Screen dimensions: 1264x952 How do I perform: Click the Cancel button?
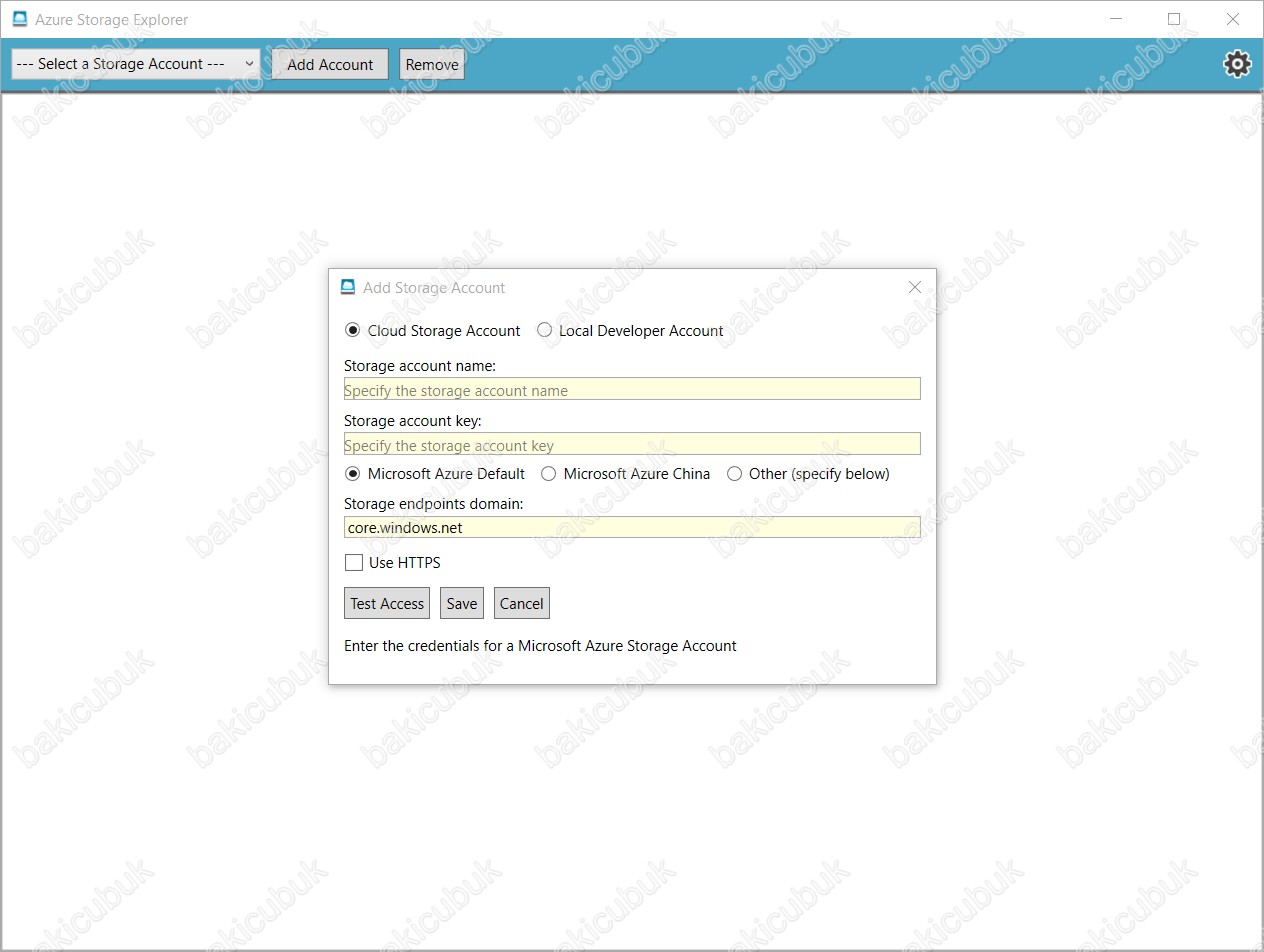tap(522, 603)
